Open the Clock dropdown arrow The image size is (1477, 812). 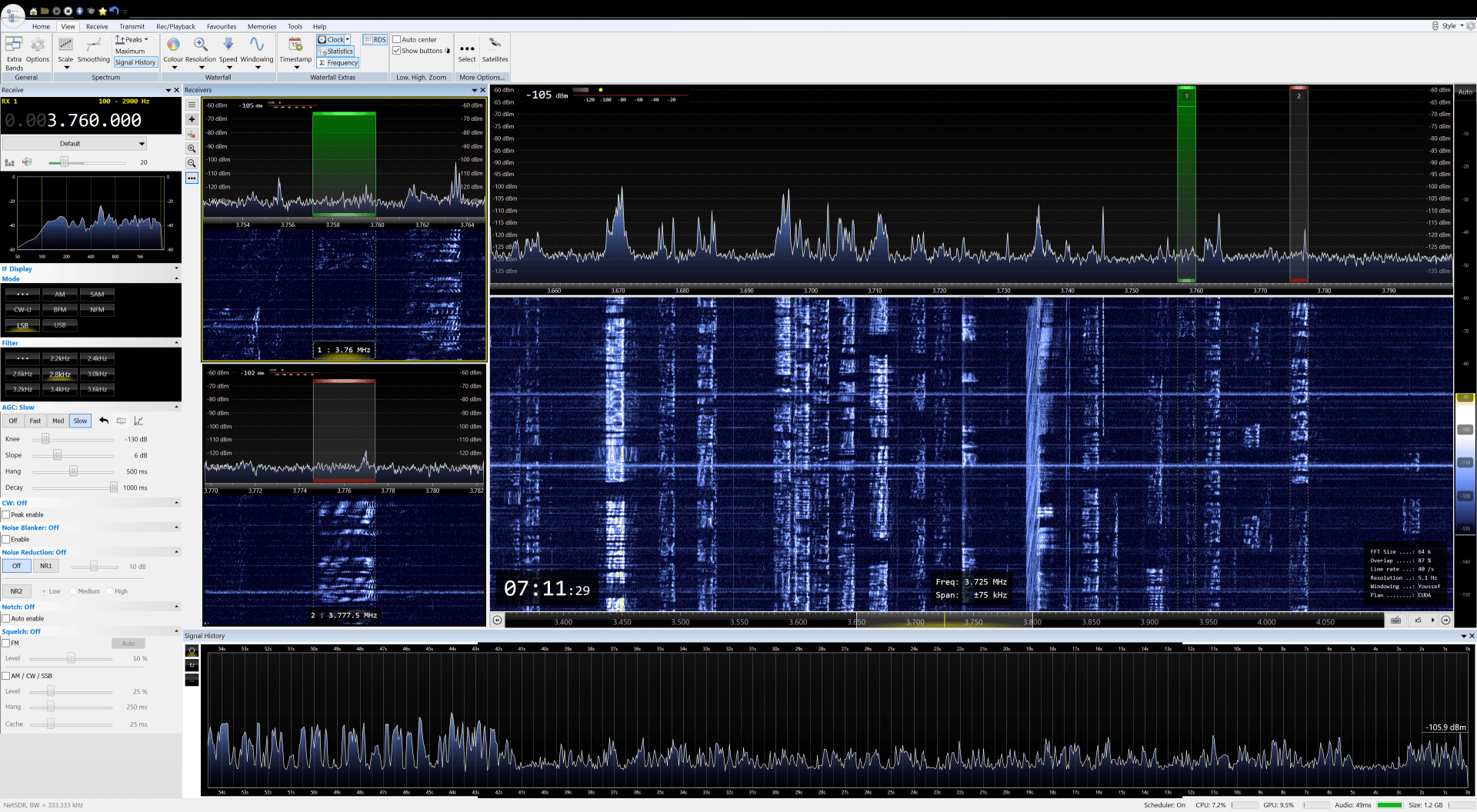point(346,39)
